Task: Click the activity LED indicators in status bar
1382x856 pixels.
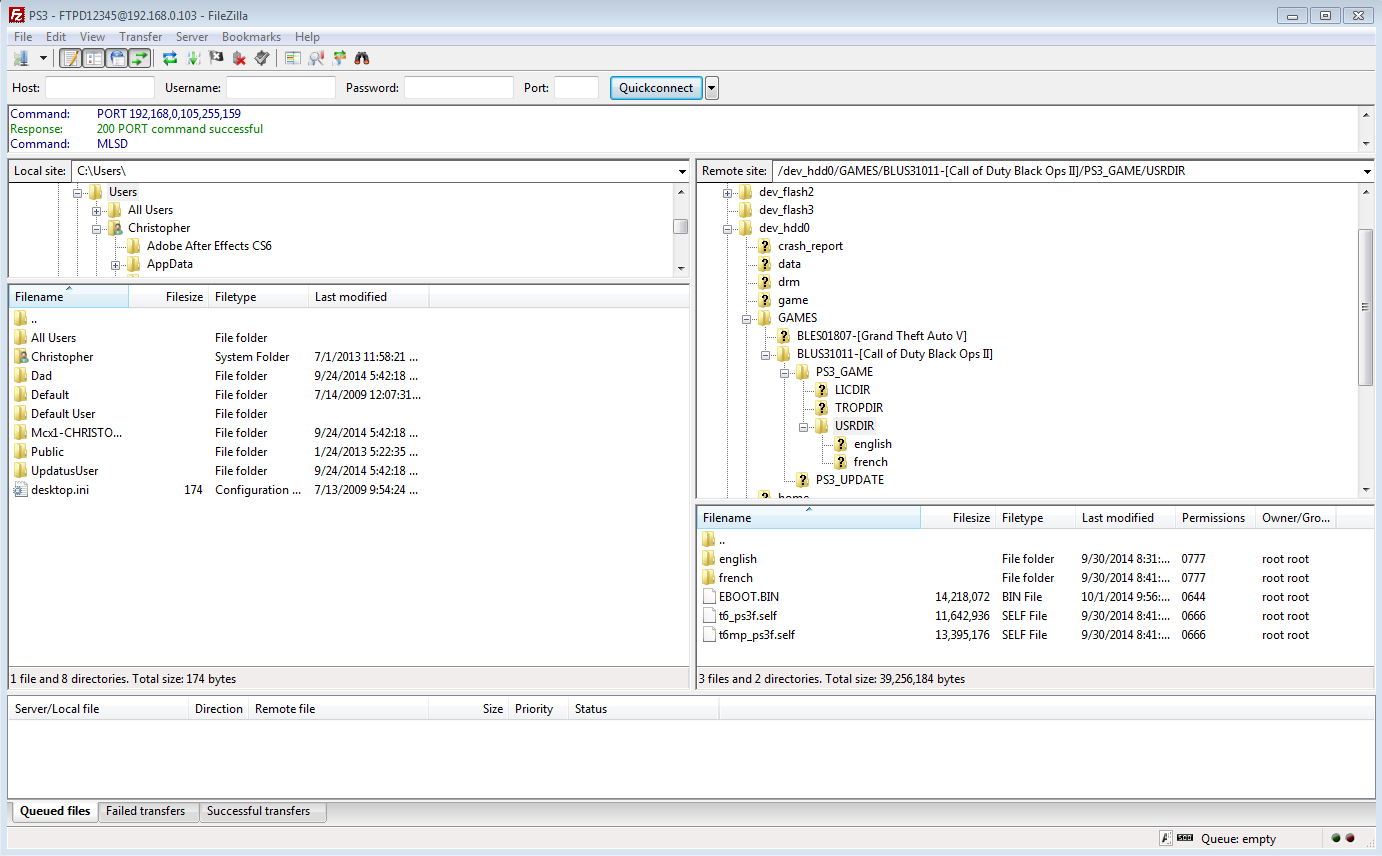Action: pos(1341,838)
